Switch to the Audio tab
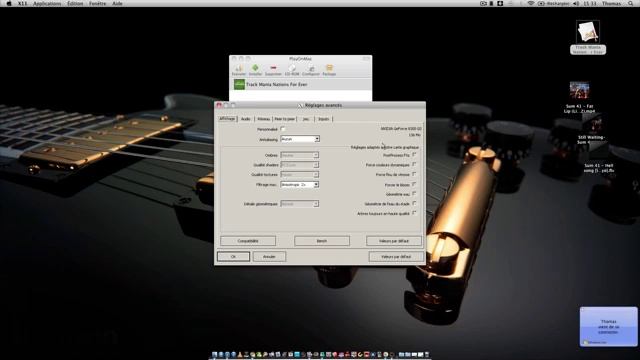Image resolution: width=640 pixels, height=360 pixels. pos(246,119)
